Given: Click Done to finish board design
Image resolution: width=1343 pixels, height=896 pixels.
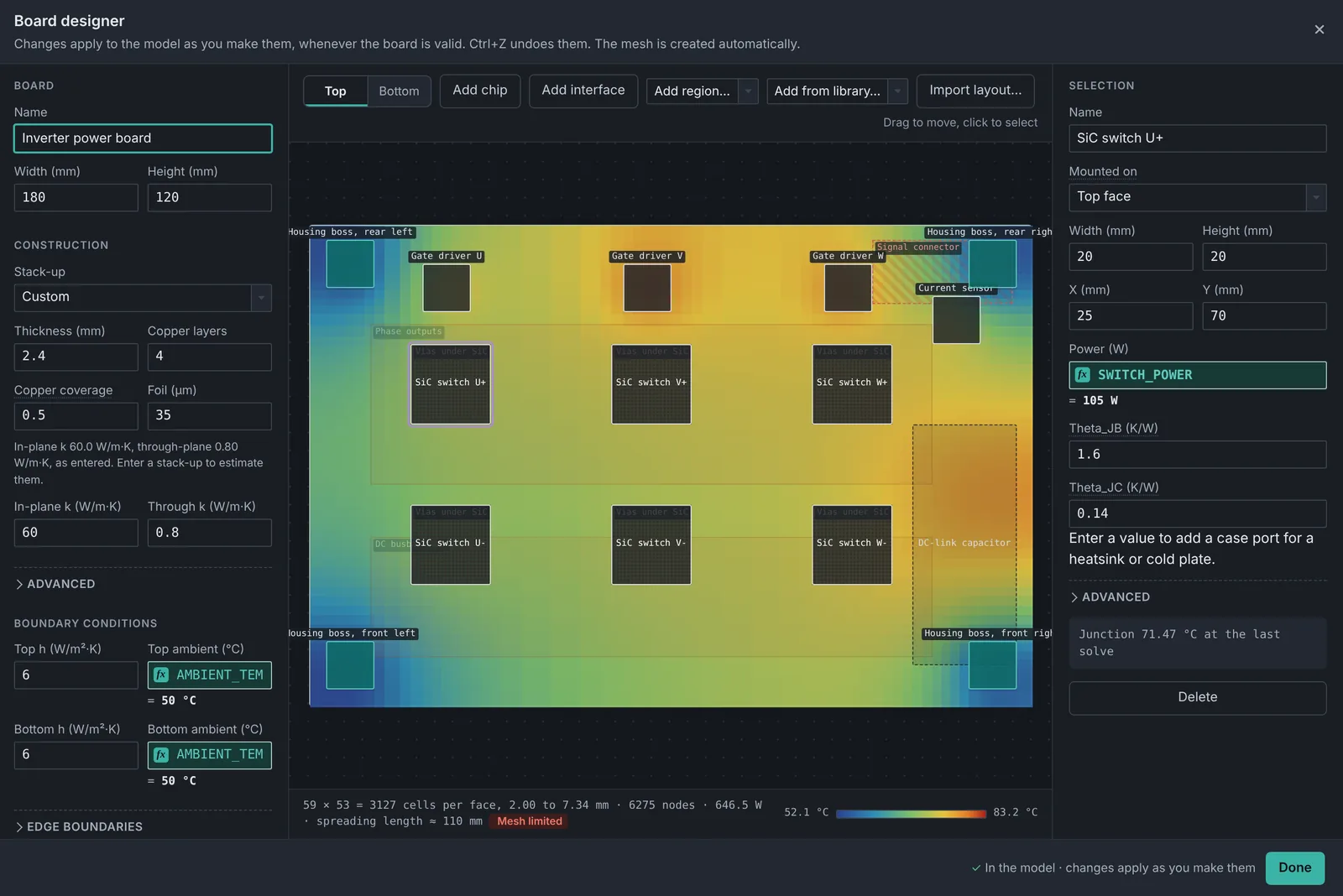Looking at the screenshot, I should point(1295,868).
